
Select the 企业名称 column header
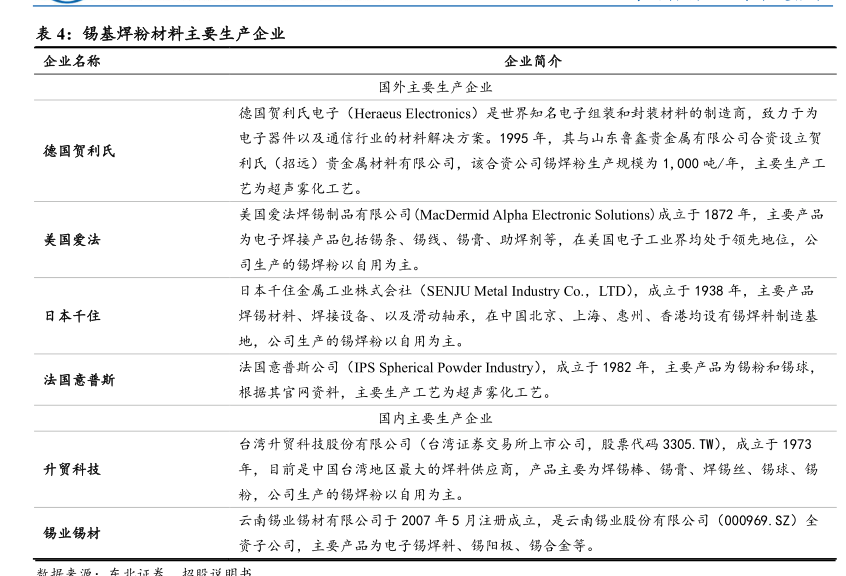coord(72,61)
